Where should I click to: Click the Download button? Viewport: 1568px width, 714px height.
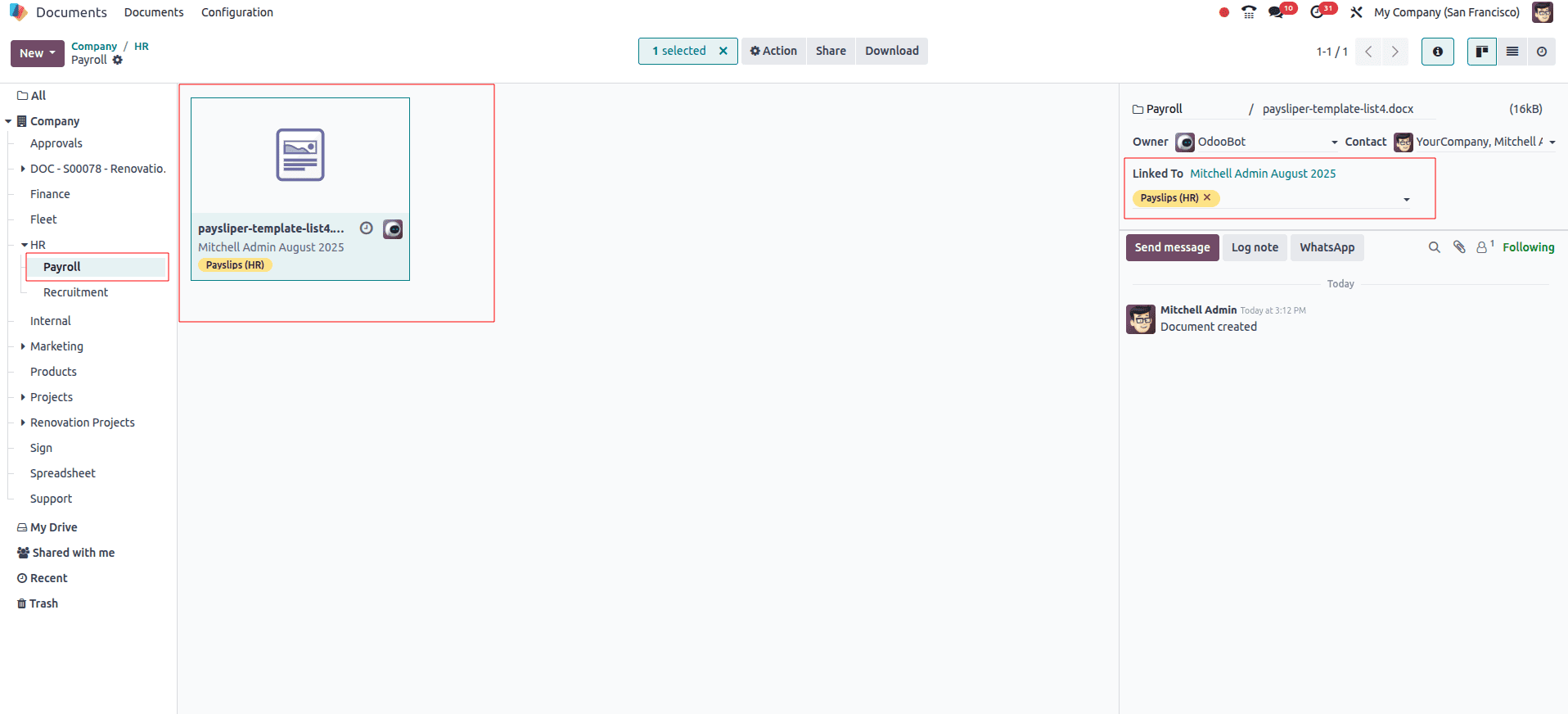coord(892,51)
